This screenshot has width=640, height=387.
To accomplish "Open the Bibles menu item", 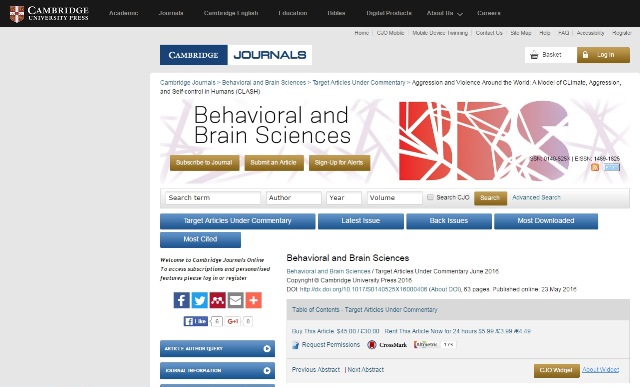I will coord(336,13).
